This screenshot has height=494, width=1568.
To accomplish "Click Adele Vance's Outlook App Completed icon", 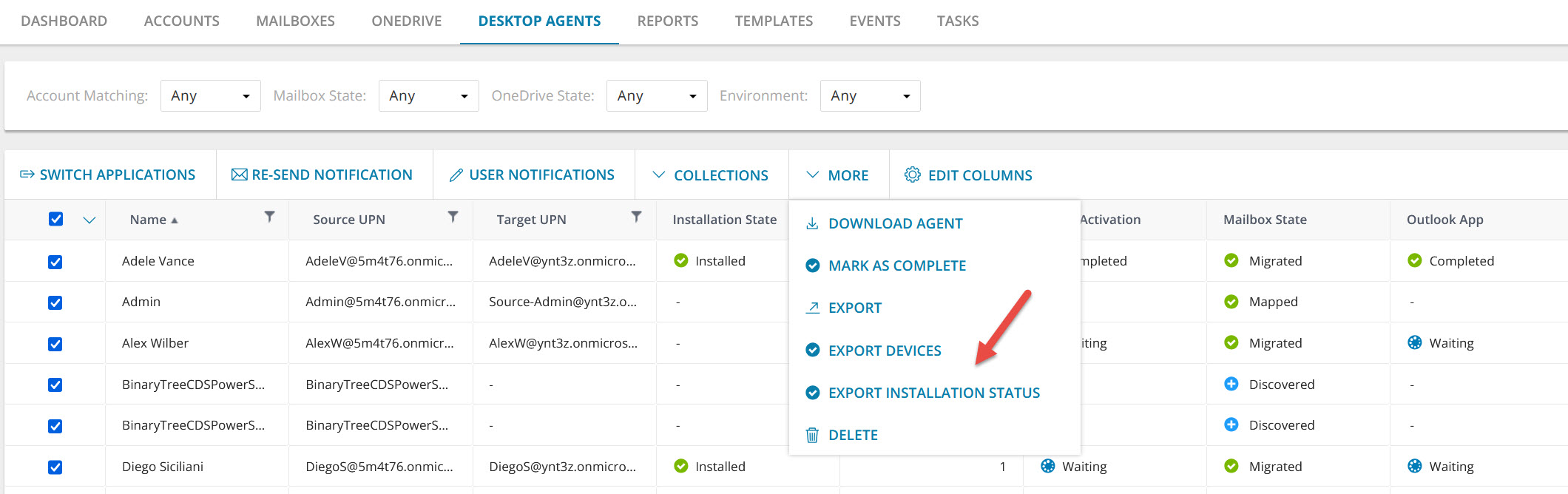I will (1415, 260).
